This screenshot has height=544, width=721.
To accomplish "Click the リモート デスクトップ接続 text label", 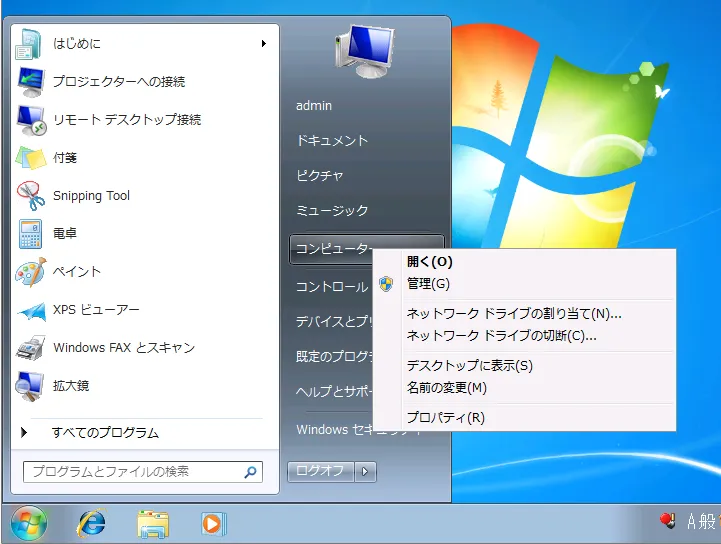I will (x=127, y=120).
